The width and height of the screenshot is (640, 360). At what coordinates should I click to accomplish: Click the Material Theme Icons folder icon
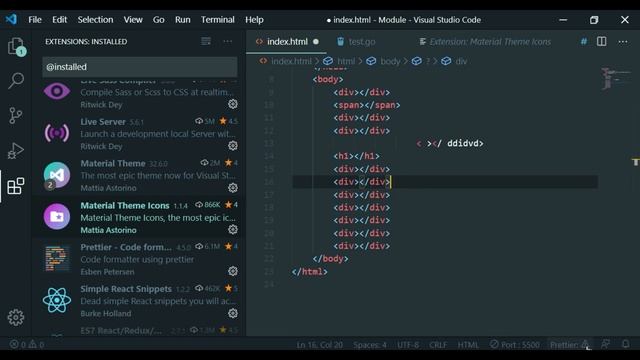(x=57, y=217)
